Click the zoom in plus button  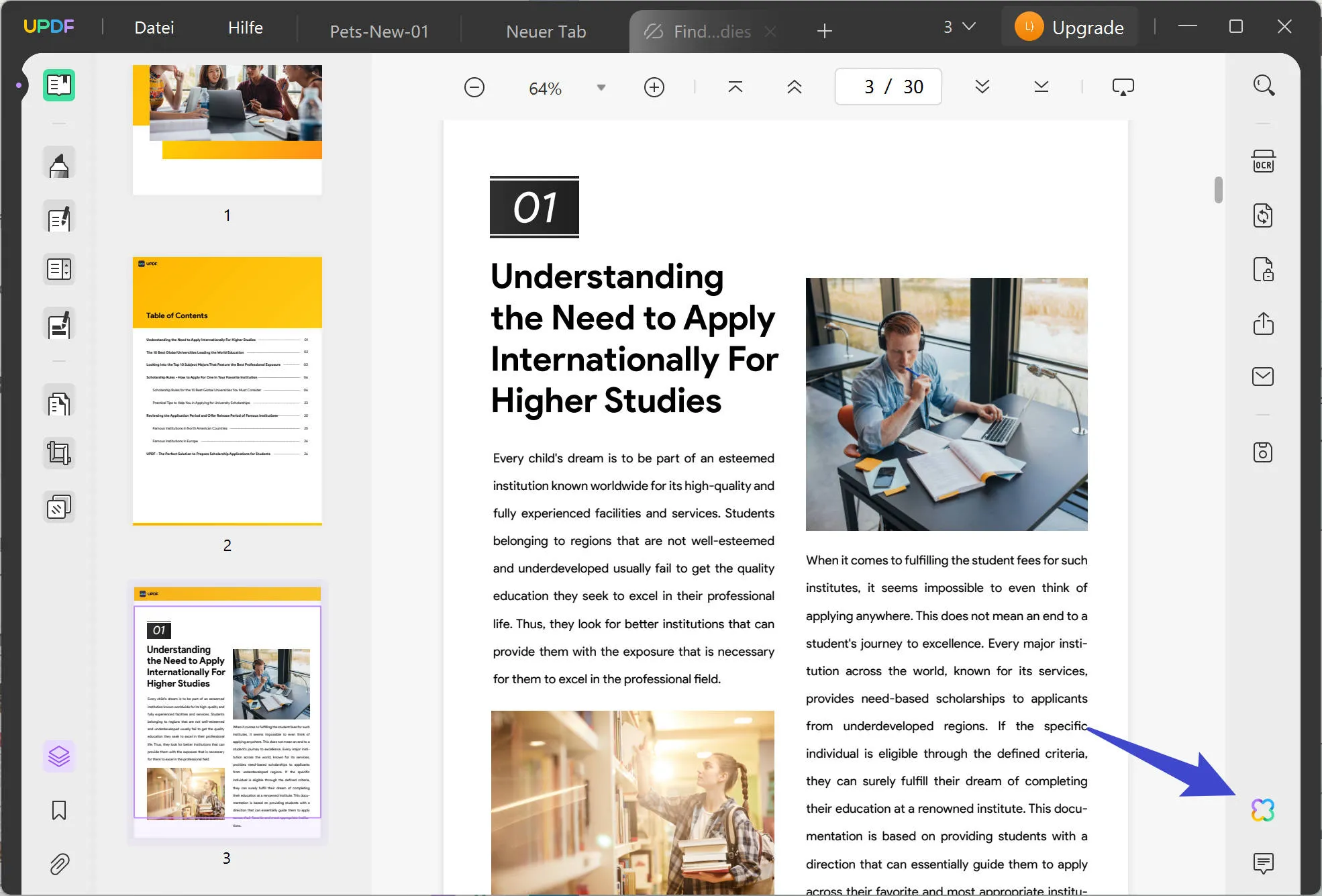pos(654,87)
